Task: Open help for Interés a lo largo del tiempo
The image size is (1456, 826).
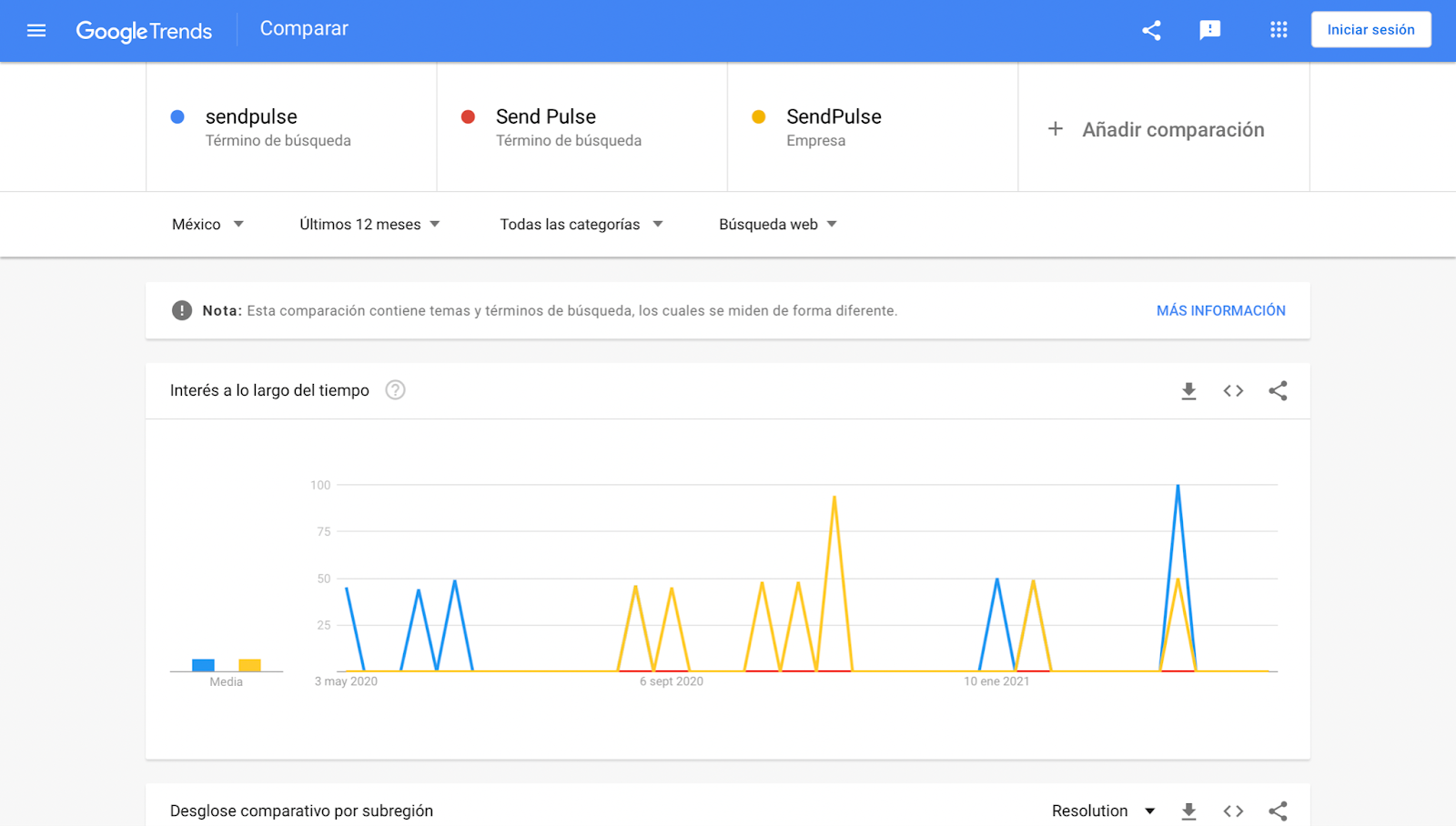Action: click(x=395, y=390)
